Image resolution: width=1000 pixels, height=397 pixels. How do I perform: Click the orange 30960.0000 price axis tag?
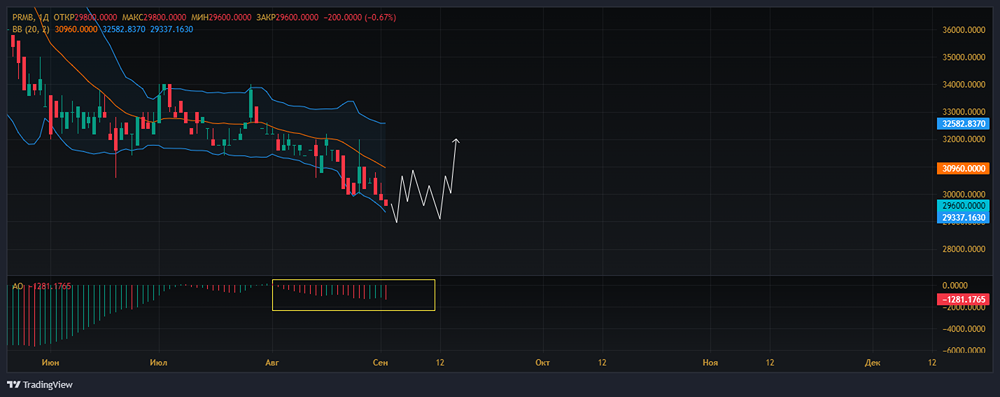963,169
